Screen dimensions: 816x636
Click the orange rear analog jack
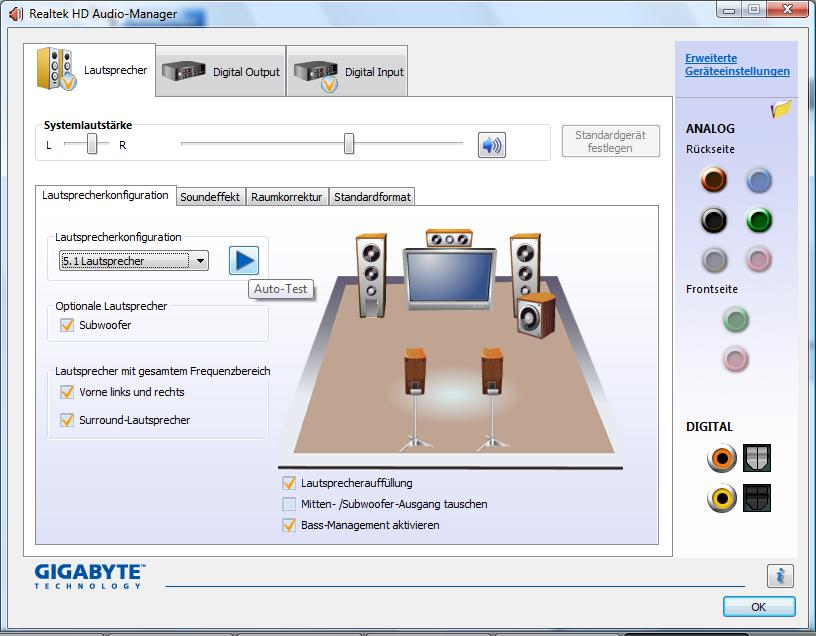point(713,180)
